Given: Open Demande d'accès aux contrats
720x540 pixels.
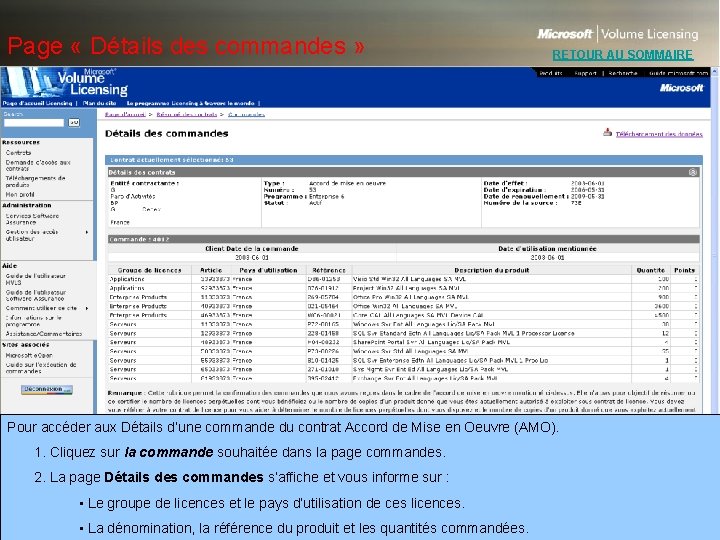Looking at the screenshot, I should pos(38,165).
